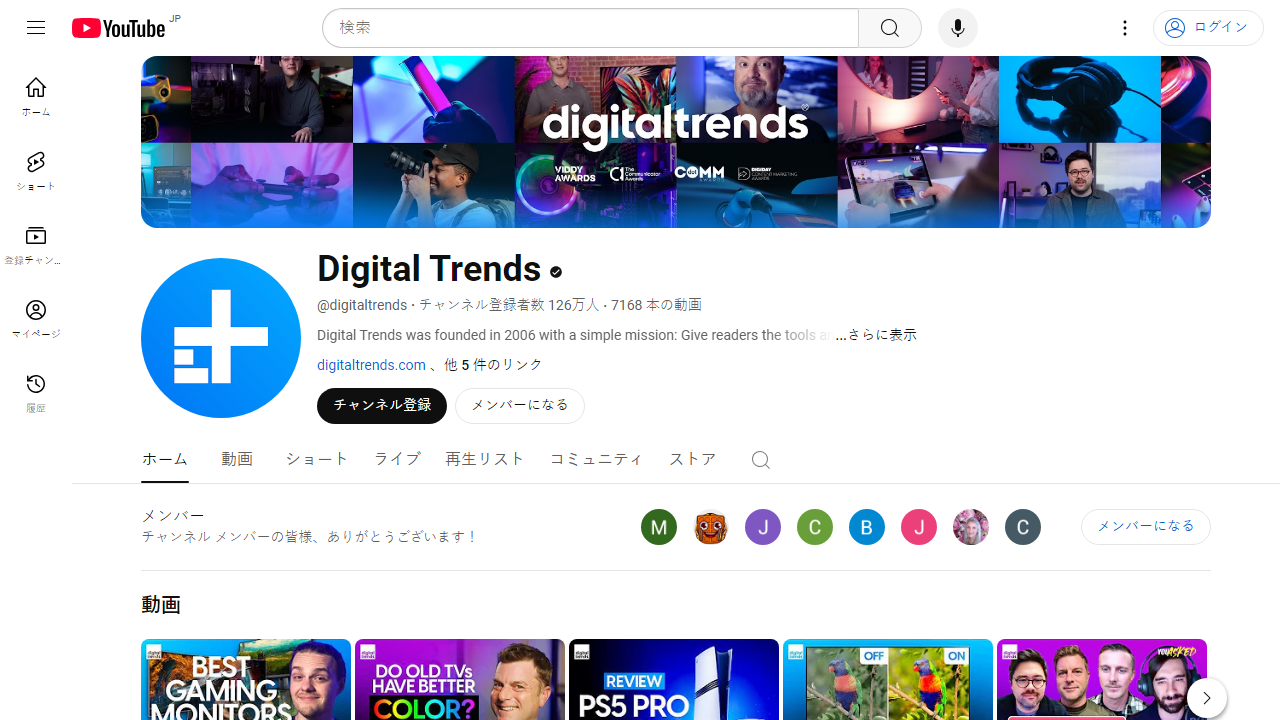Open the Review PS5 Pro video thumbnail
The image size is (1280, 720).
(x=674, y=680)
